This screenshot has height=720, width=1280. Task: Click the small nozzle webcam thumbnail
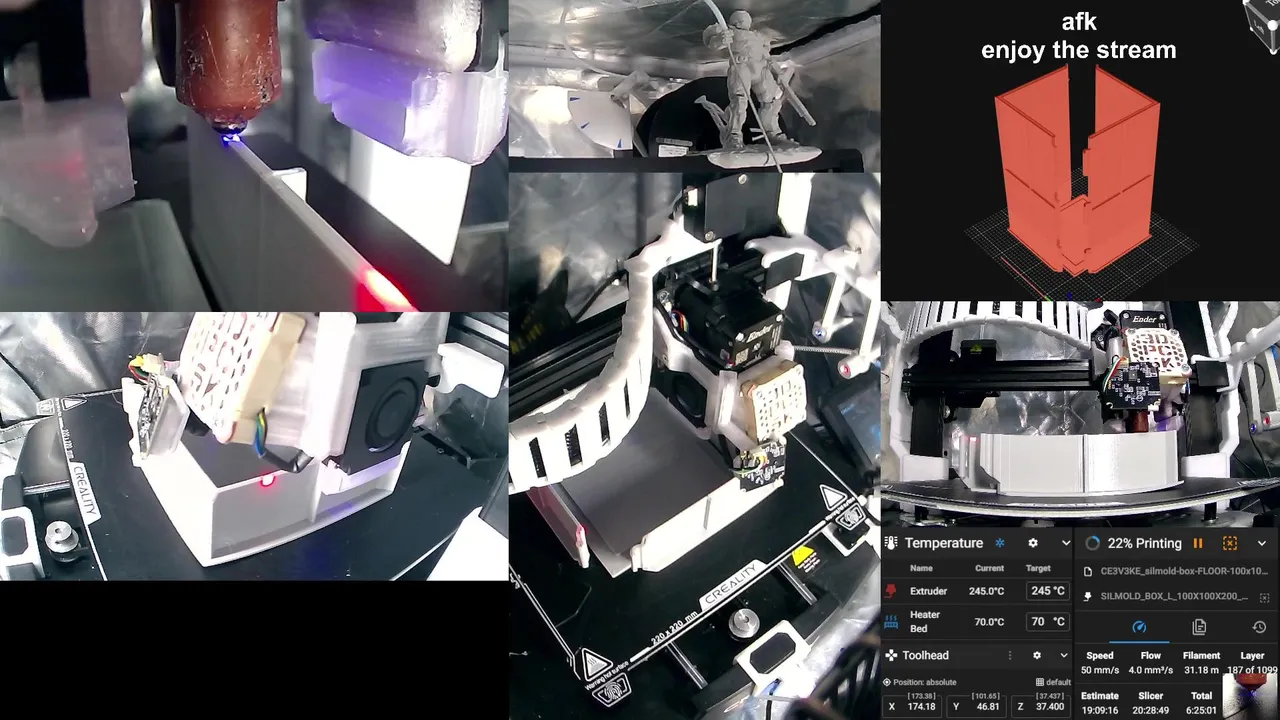pos(1251,696)
